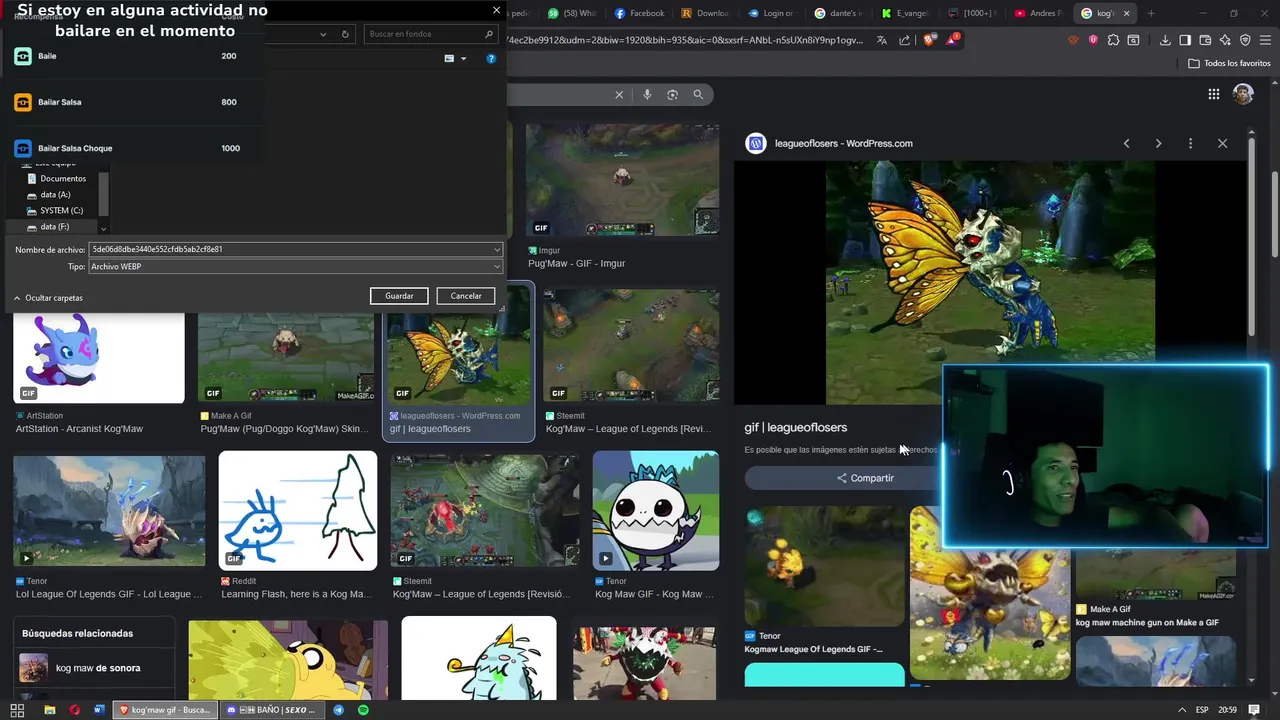Screen dimensions: 1280x720
Task: Open the blue help icon in save dialog
Action: [x=491, y=59]
